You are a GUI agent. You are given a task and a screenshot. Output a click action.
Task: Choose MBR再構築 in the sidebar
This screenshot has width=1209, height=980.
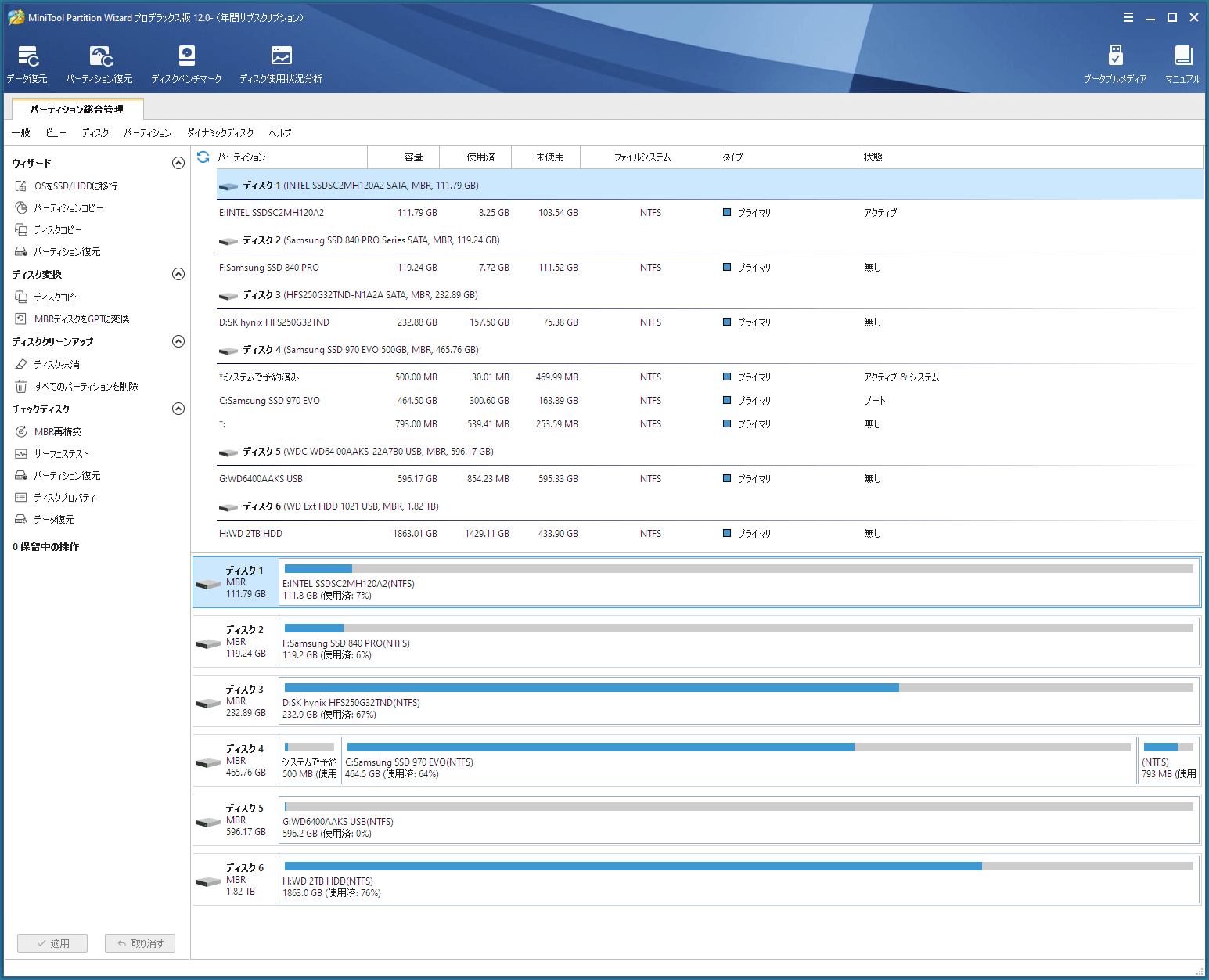(49, 432)
